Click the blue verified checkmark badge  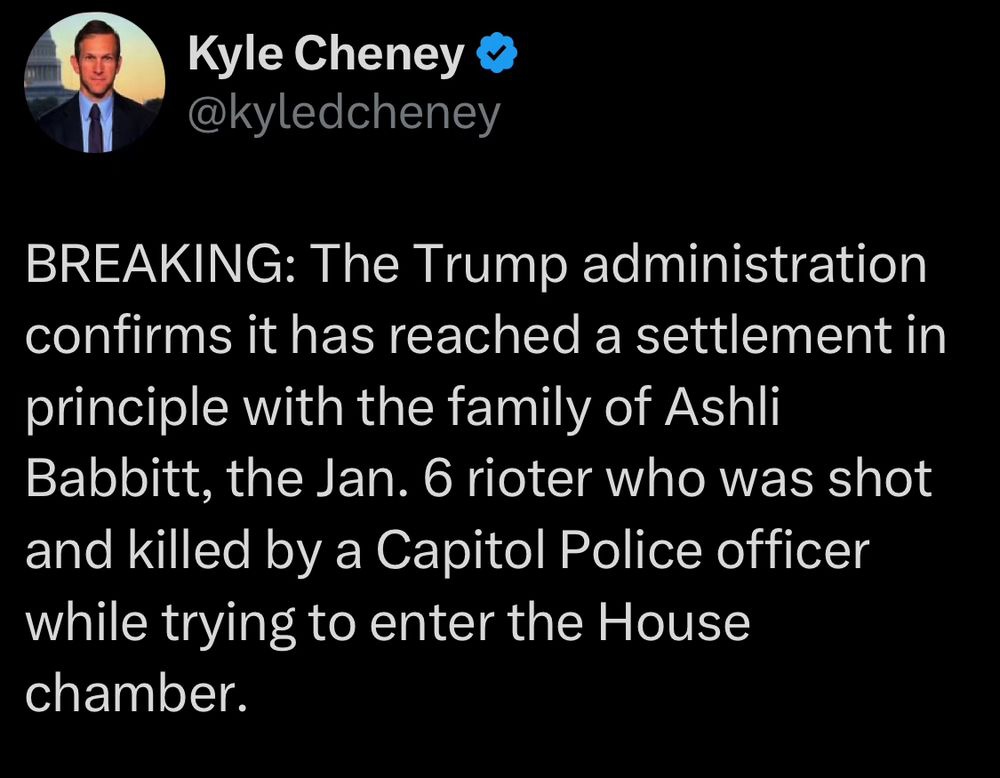[497, 54]
